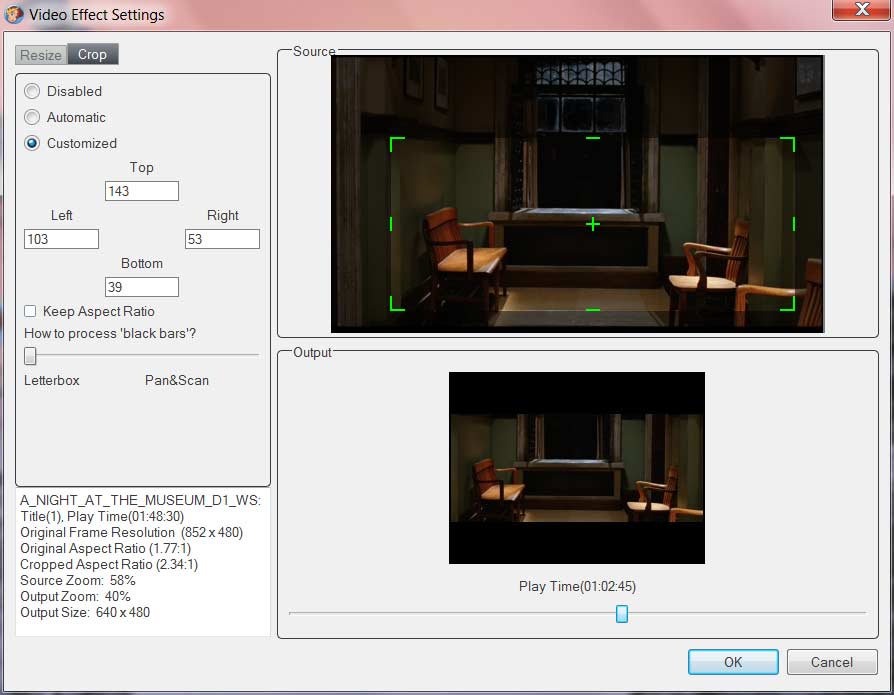Click the right-edge green crop marker
The height and width of the screenshot is (695, 894).
click(x=794, y=224)
